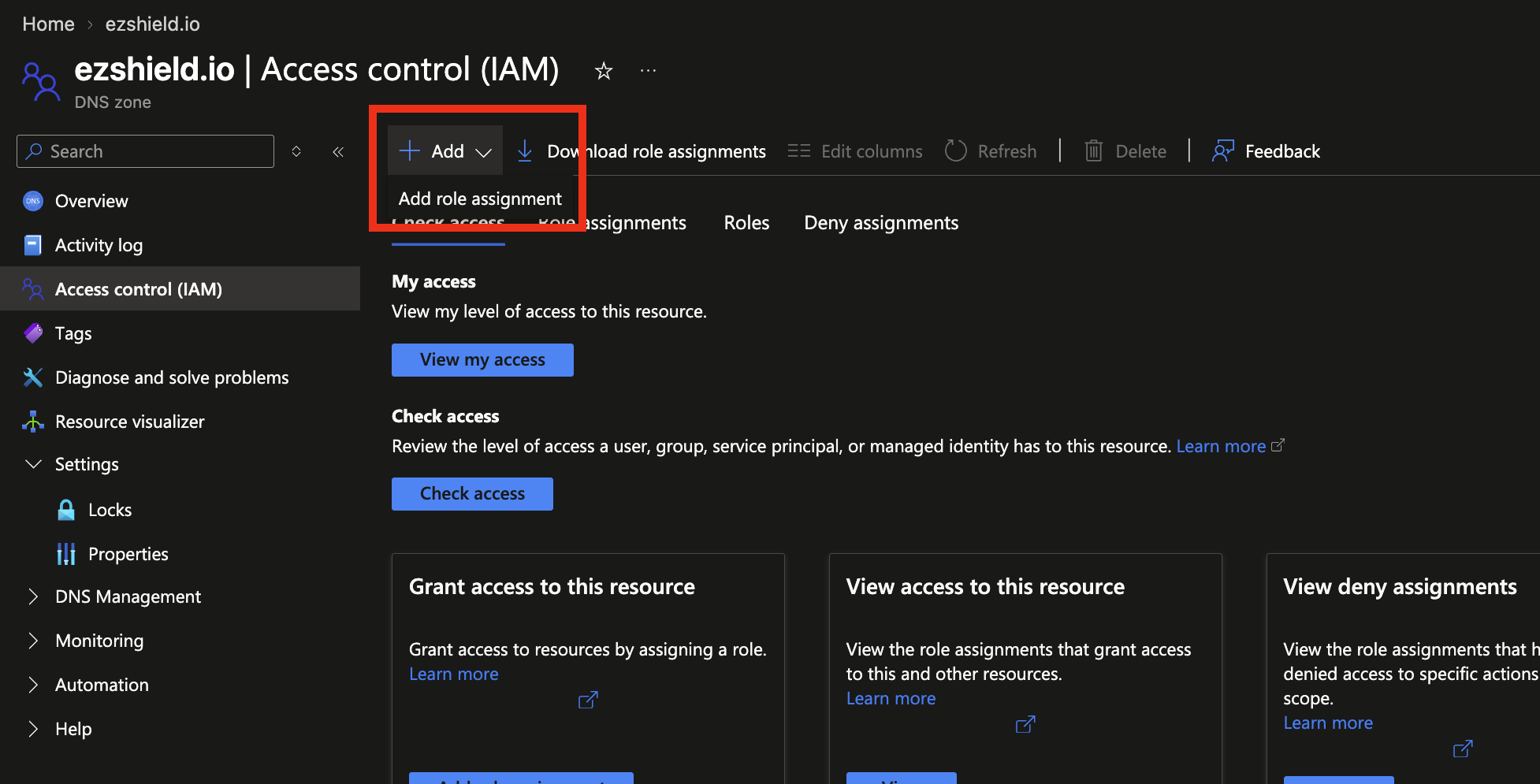Click the expand/collapse all sidebar arrows icon
The height and width of the screenshot is (784, 1540).
click(296, 151)
